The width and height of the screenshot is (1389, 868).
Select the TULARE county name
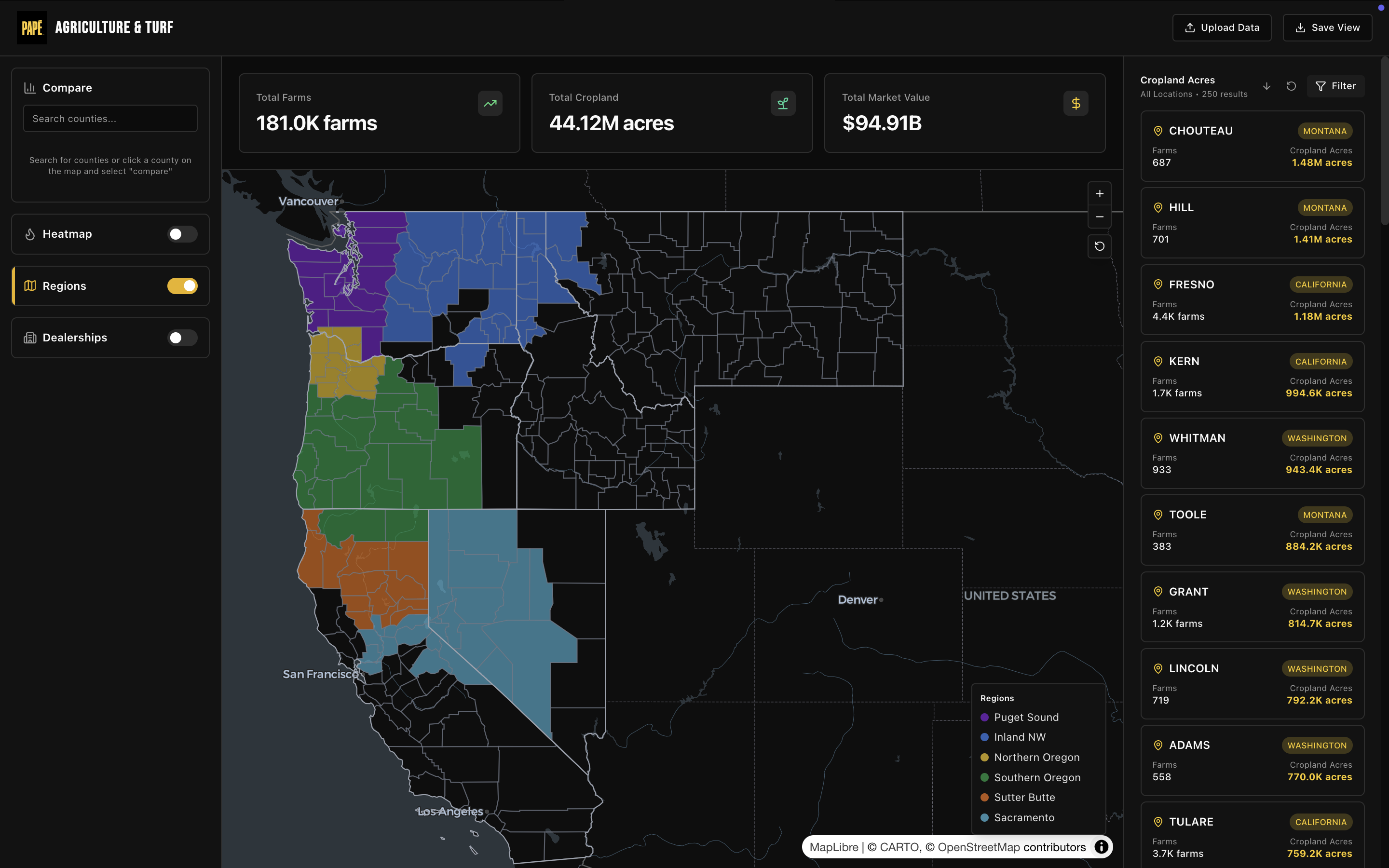click(1191, 822)
